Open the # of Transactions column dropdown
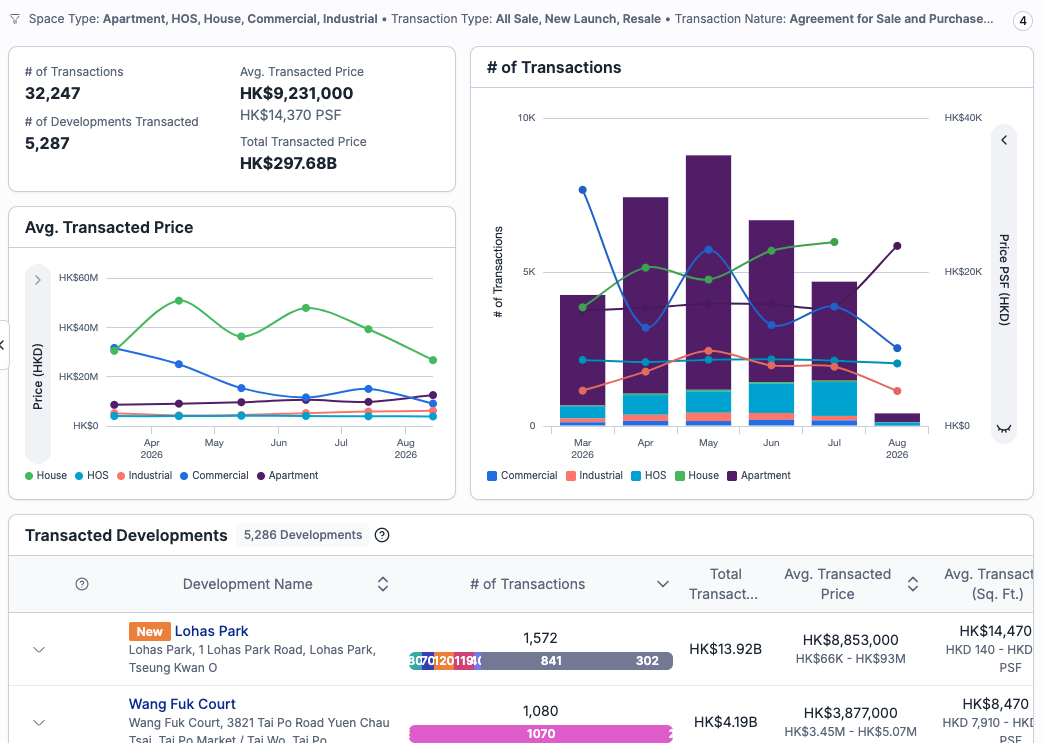The height and width of the screenshot is (743, 1043). [x=663, y=584]
